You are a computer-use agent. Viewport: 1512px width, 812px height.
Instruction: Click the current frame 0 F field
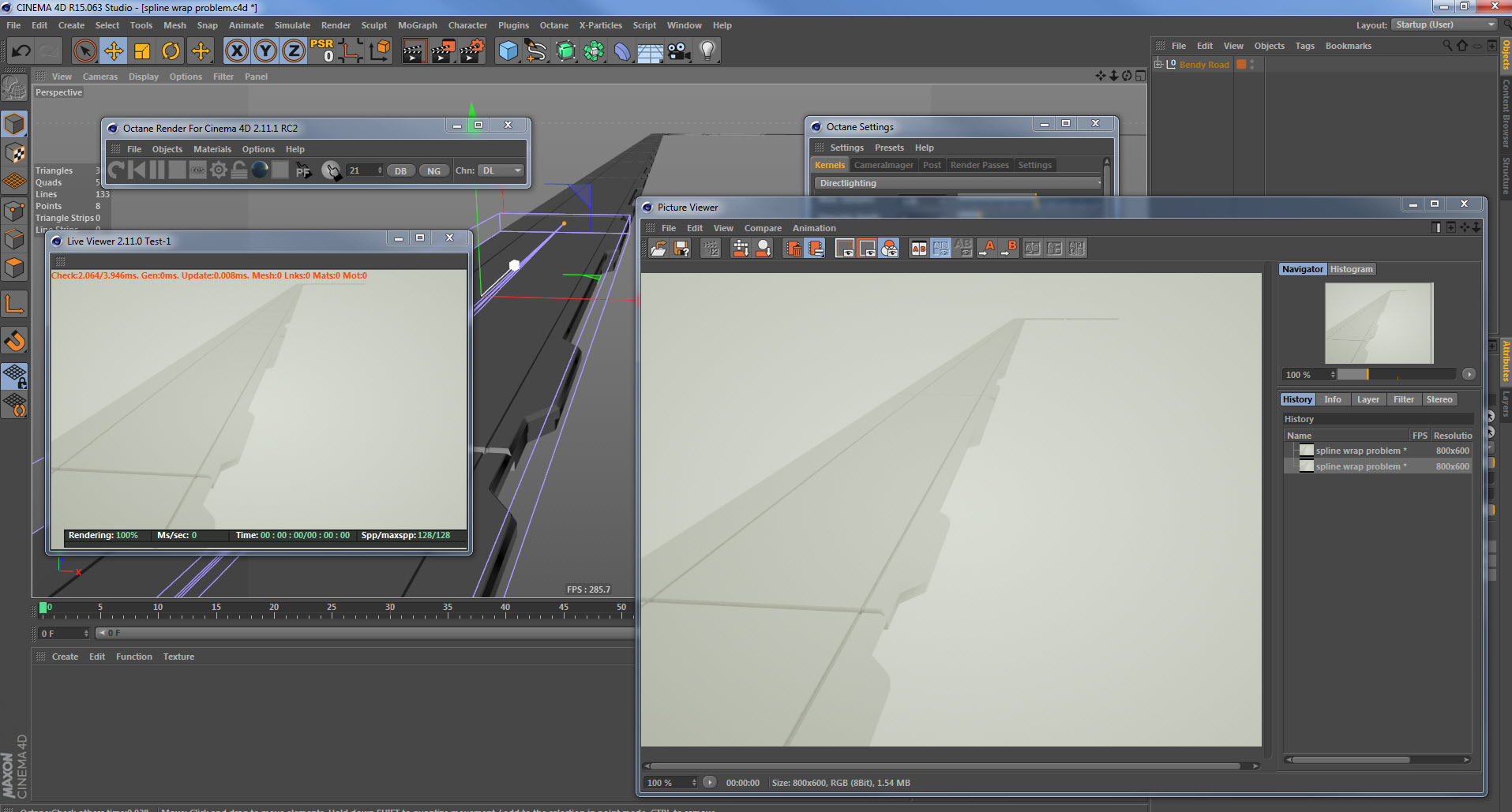tap(64, 634)
